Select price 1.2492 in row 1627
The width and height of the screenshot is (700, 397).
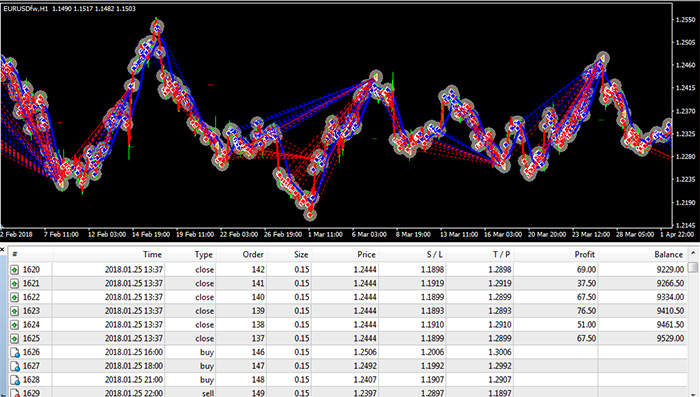coord(365,366)
